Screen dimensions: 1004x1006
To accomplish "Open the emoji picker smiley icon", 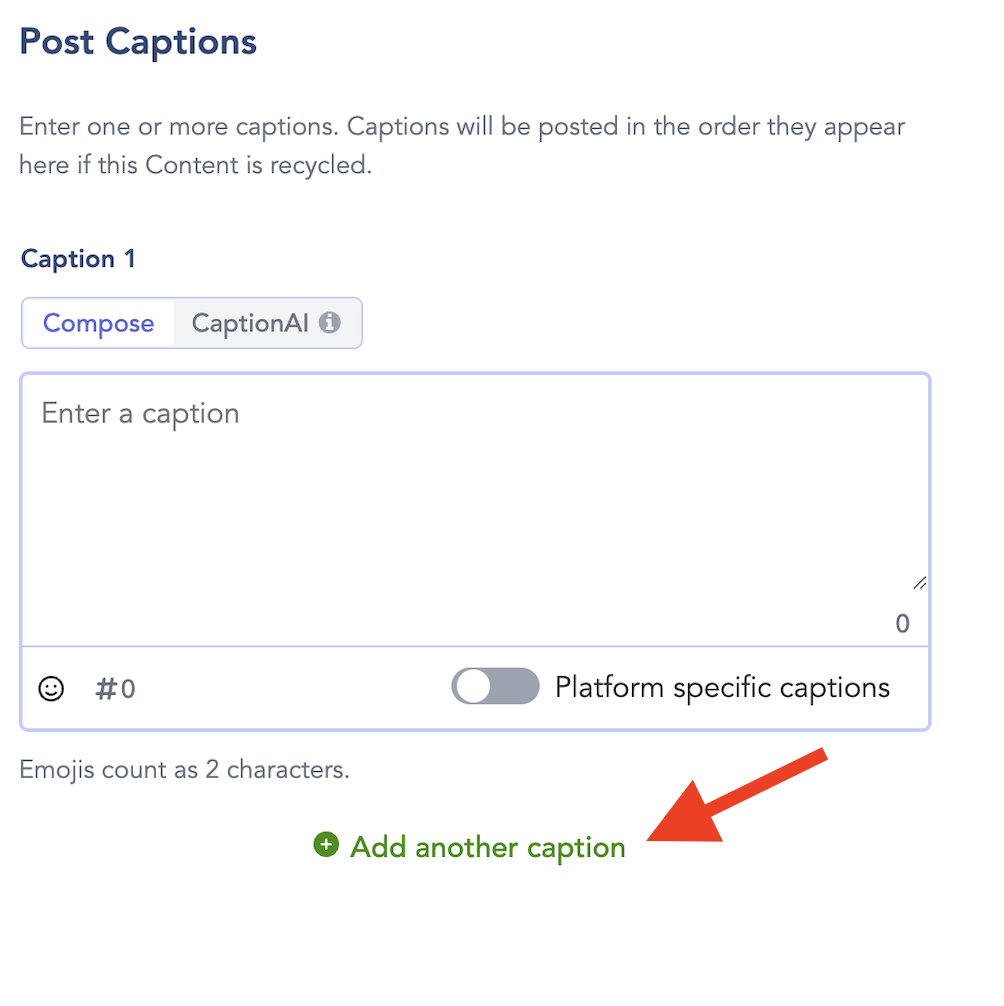I will (x=51, y=689).
